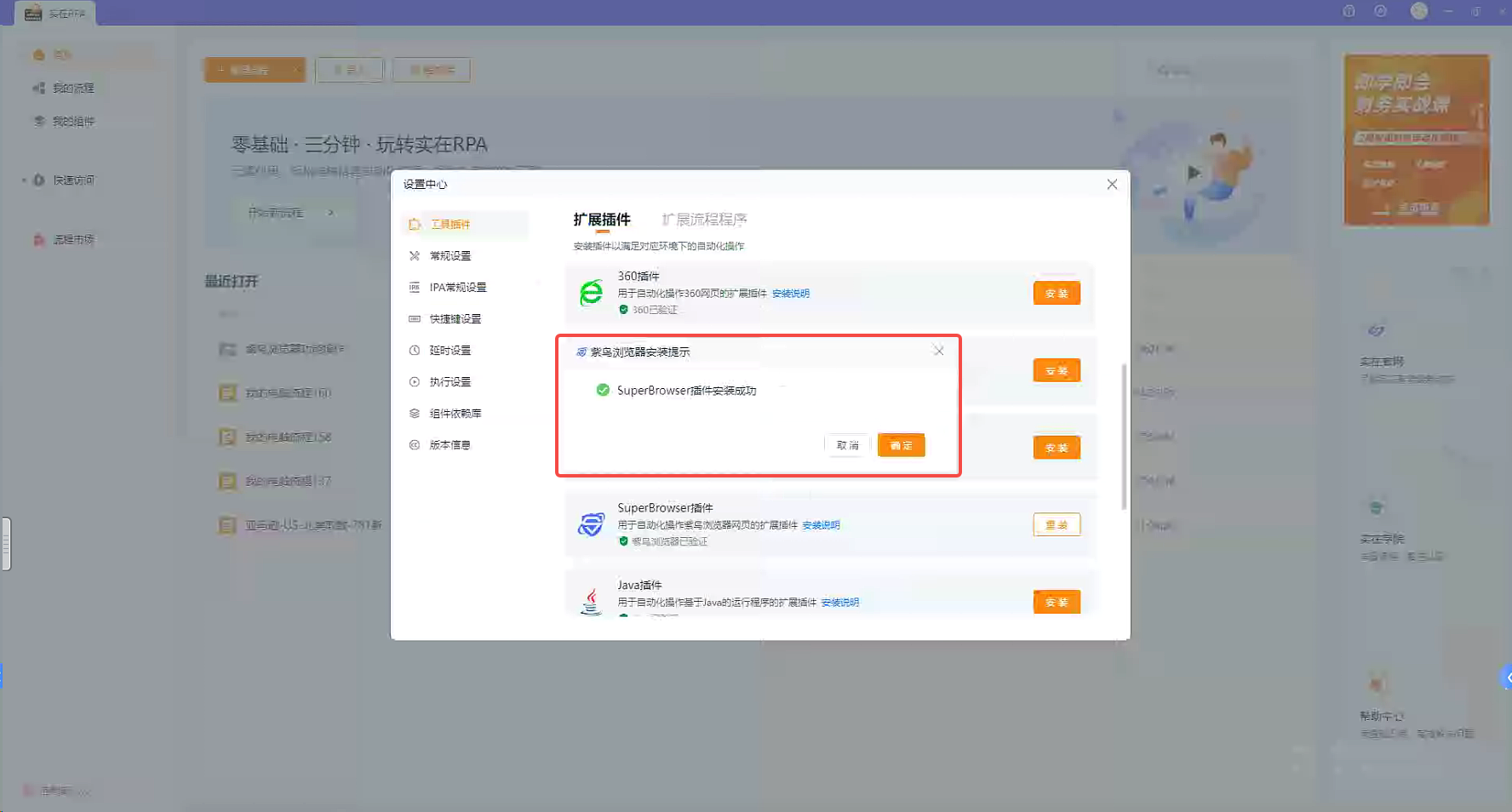Image resolution: width=1512 pixels, height=812 pixels.
Task: Click 开始新流程 banner button
Action: (x=289, y=212)
